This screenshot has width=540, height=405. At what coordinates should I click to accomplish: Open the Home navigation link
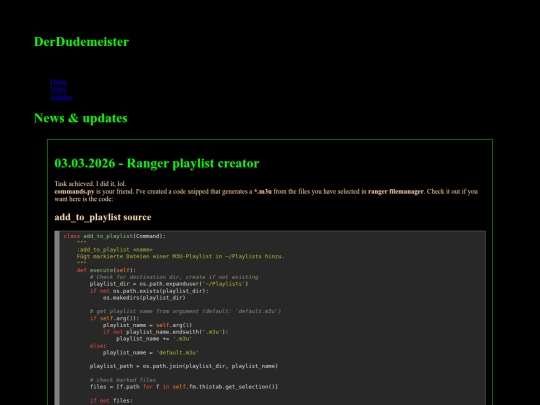pos(58,82)
